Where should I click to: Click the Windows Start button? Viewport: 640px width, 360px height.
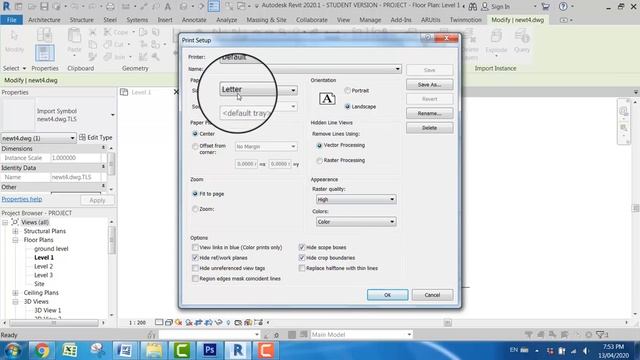pyautogui.click(x=13, y=350)
